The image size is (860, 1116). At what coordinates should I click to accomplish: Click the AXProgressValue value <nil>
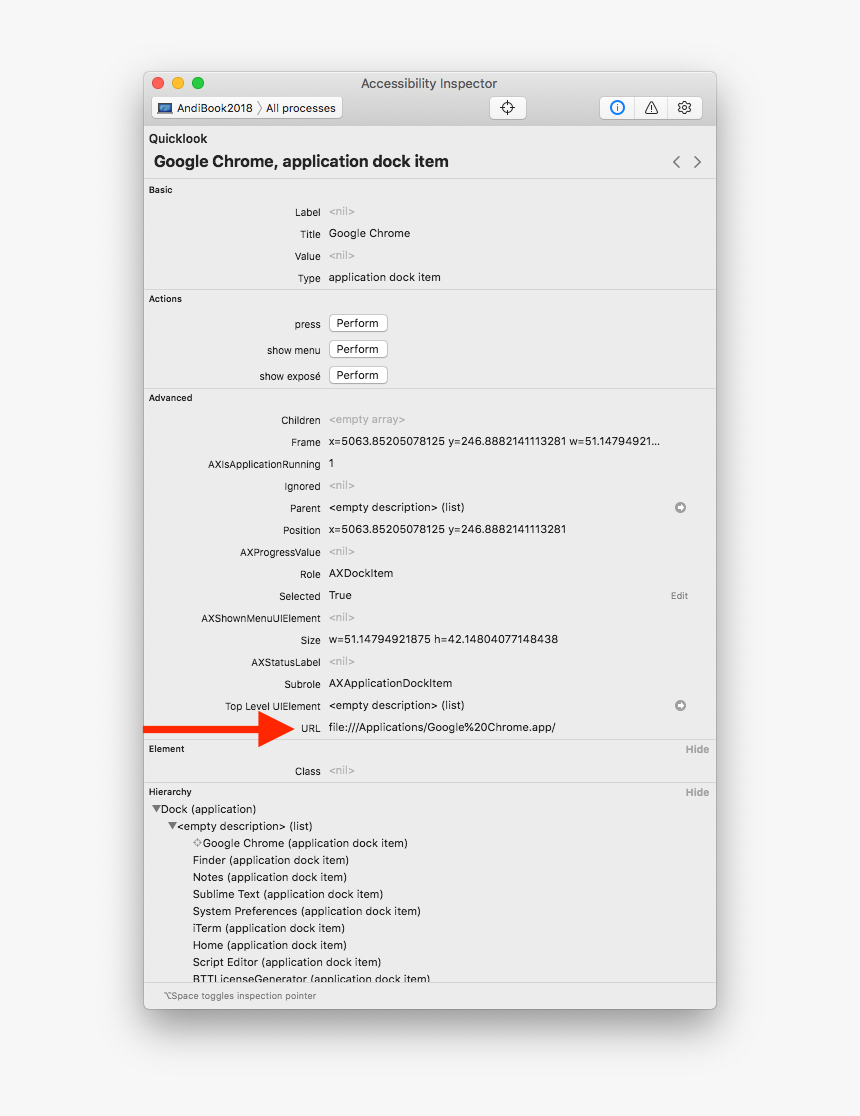[342, 552]
